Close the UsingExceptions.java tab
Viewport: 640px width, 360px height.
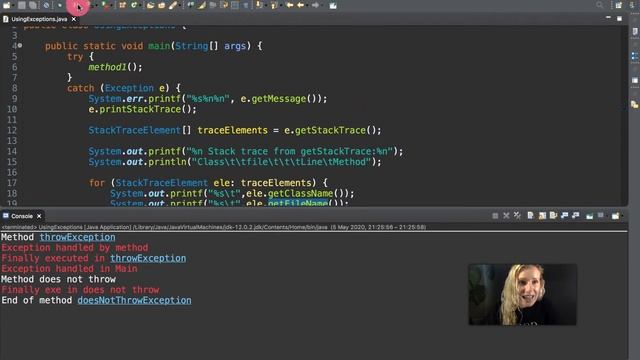(x=73, y=19)
